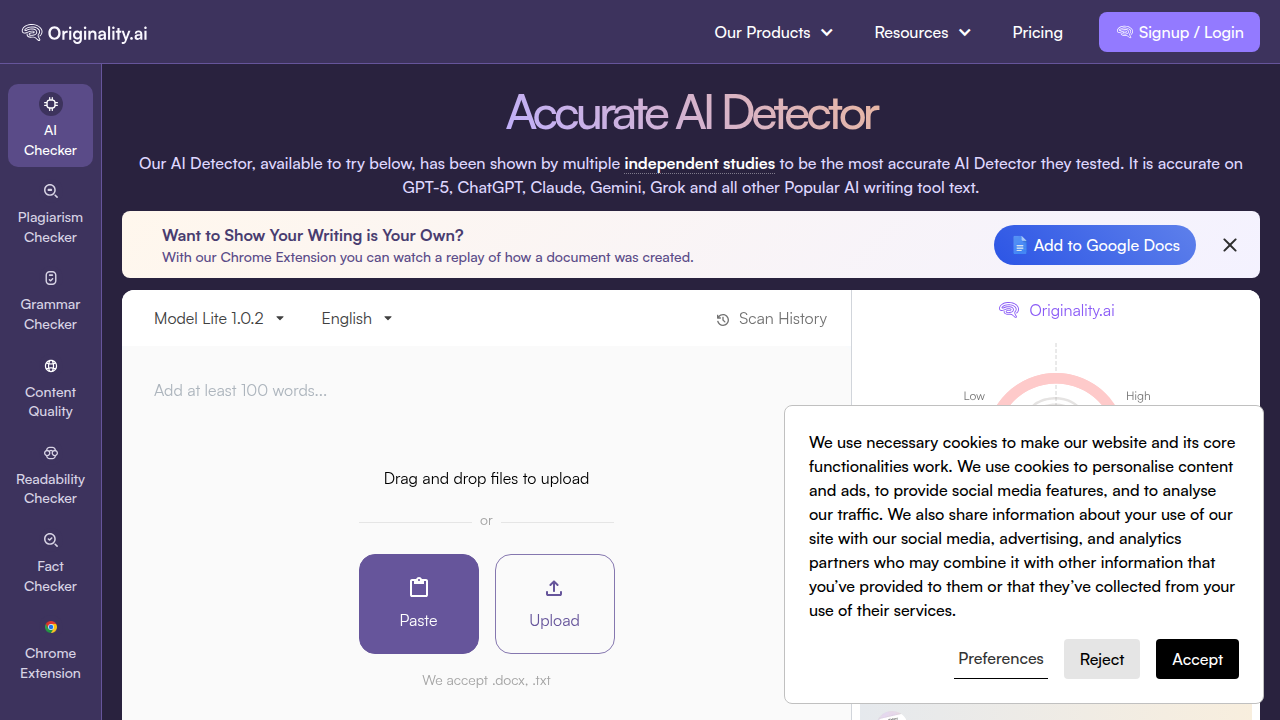Click Add to Google Docs button
This screenshot has height=720, width=1280.
click(1095, 245)
